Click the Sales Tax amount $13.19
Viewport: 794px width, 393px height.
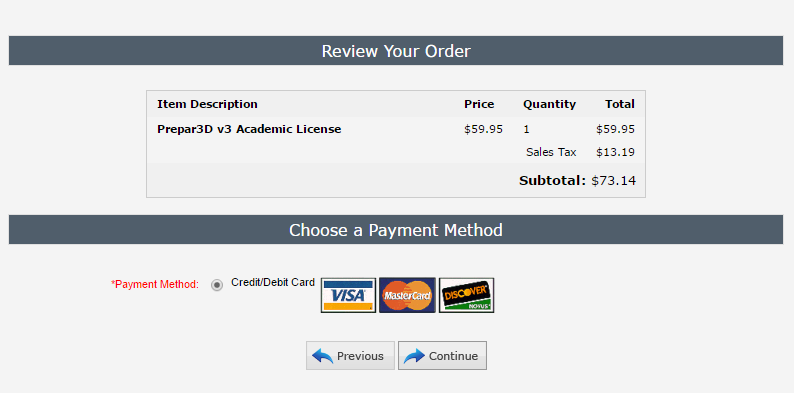pyautogui.click(x=615, y=152)
